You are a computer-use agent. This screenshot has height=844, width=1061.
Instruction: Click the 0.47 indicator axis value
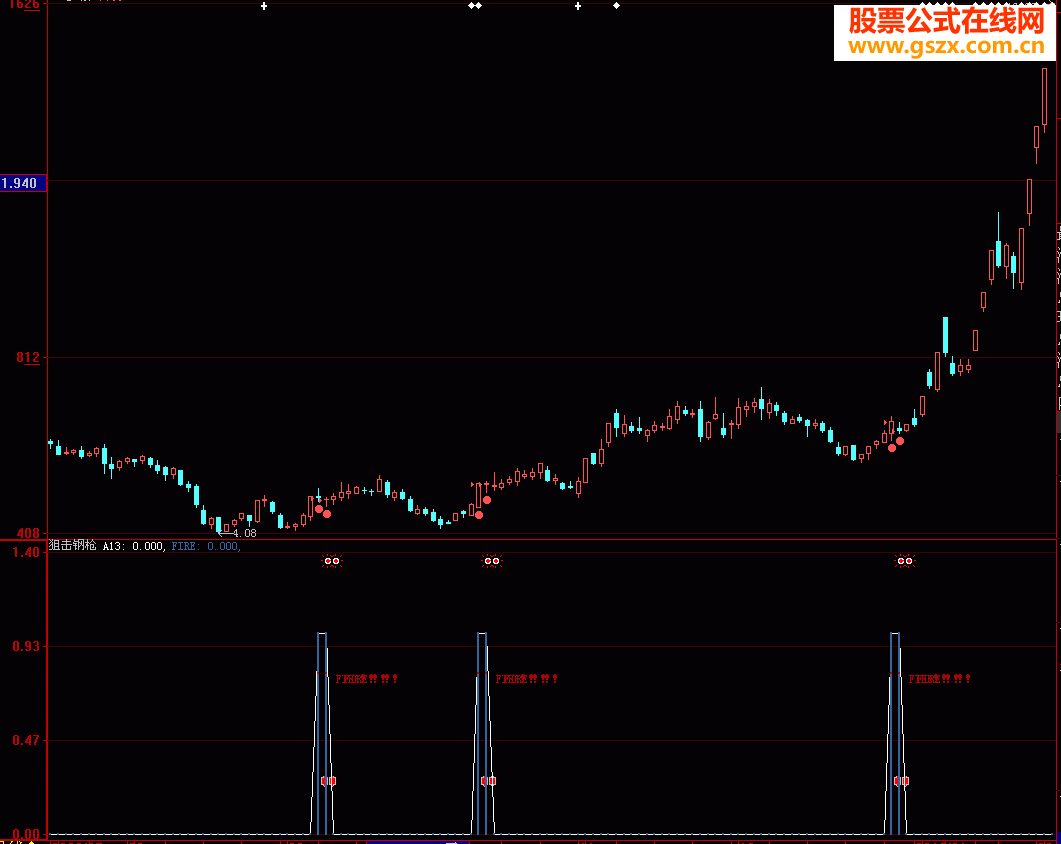coord(26,740)
